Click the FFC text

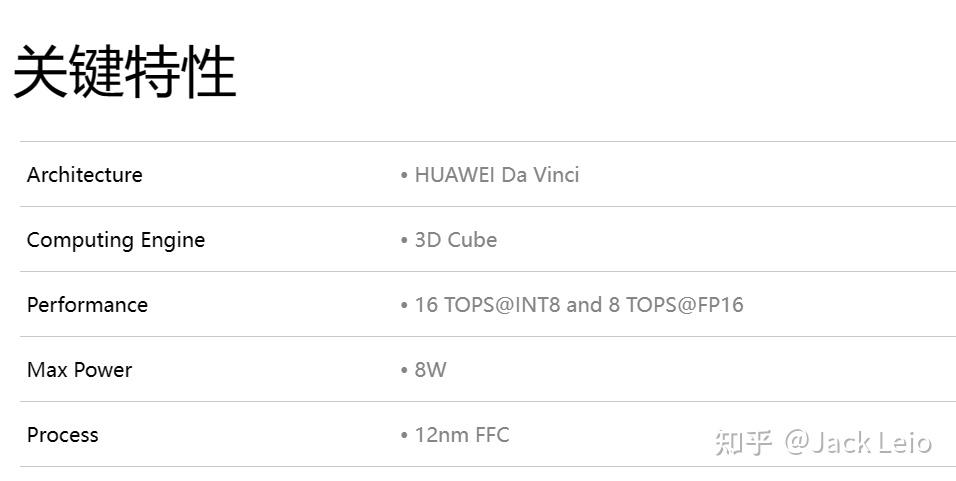pyautogui.click(x=492, y=435)
